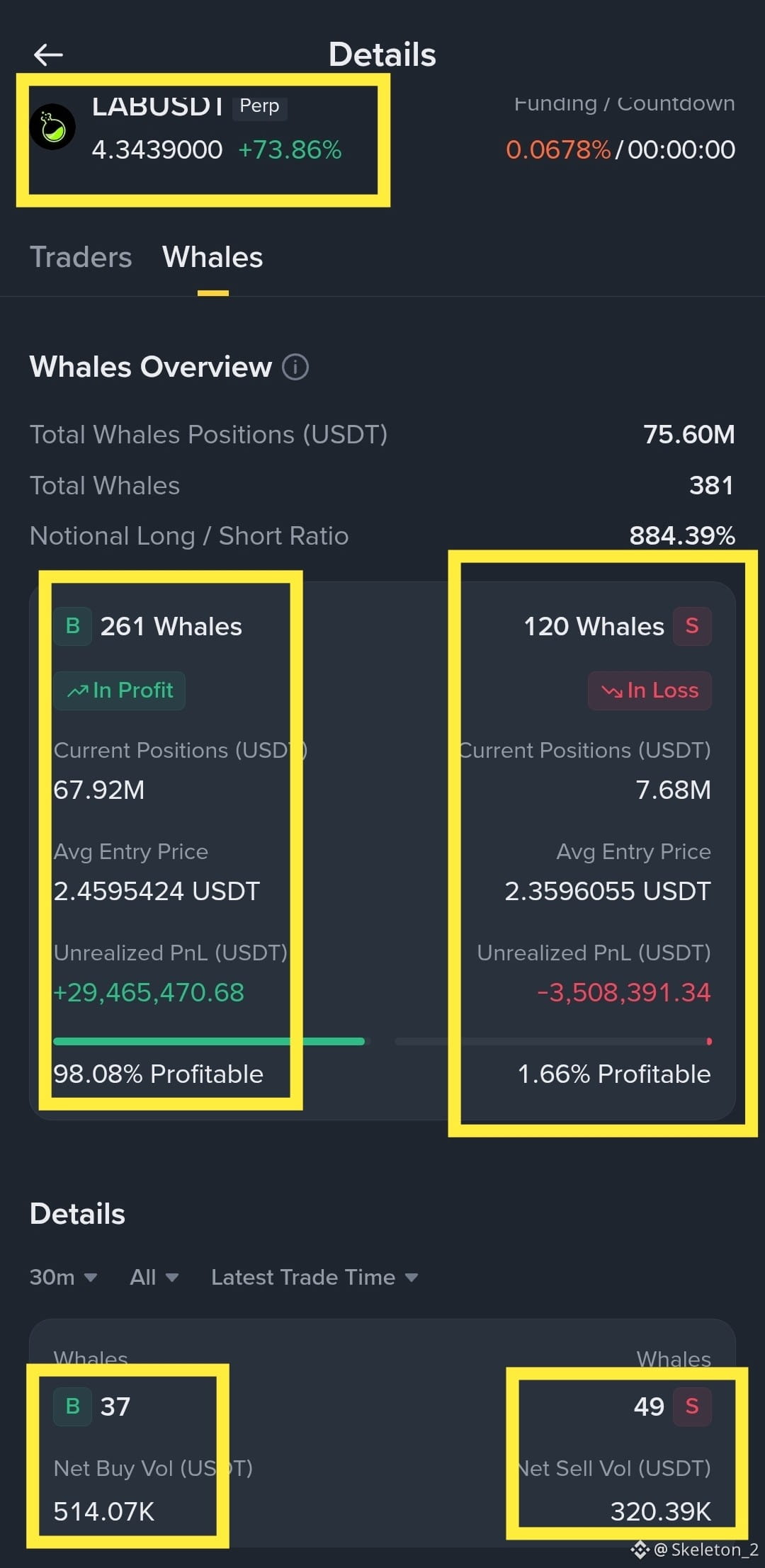The height and width of the screenshot is (1568, 765).
Task: Select the S badge next to 49
Action: click(x=692, y=1406)
